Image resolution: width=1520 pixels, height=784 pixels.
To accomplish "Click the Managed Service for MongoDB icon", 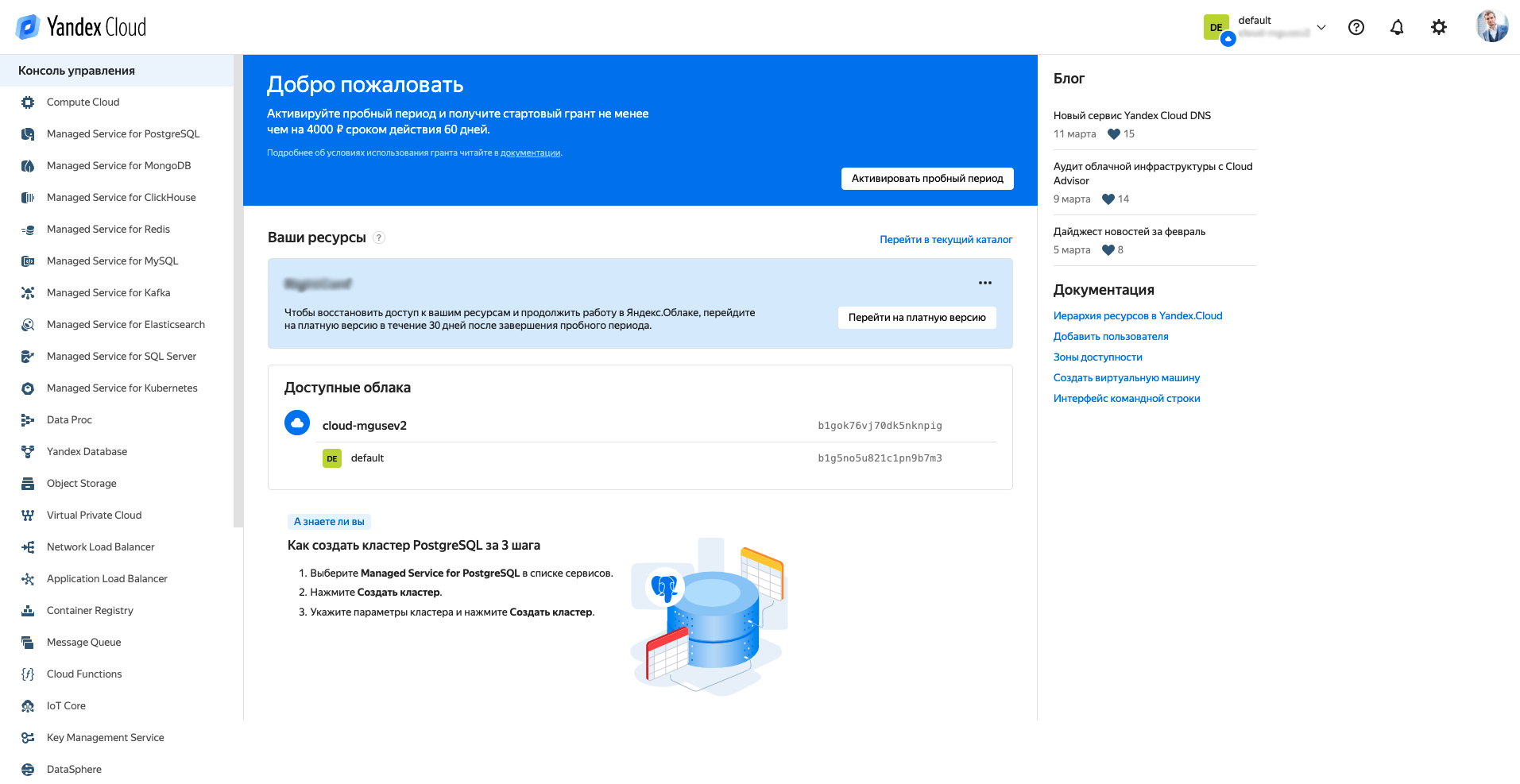I will tap(28, 166).
